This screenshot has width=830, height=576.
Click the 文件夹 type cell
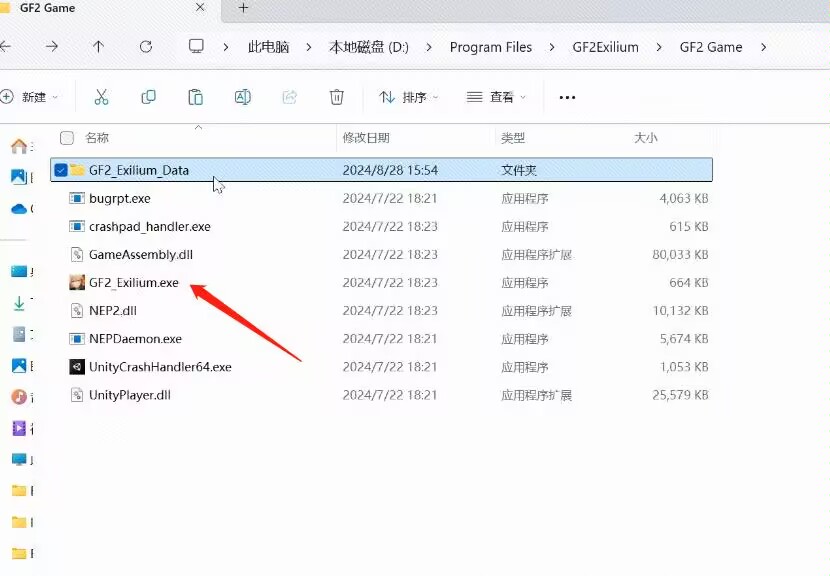pyautogui.click(x=519, y=170)
